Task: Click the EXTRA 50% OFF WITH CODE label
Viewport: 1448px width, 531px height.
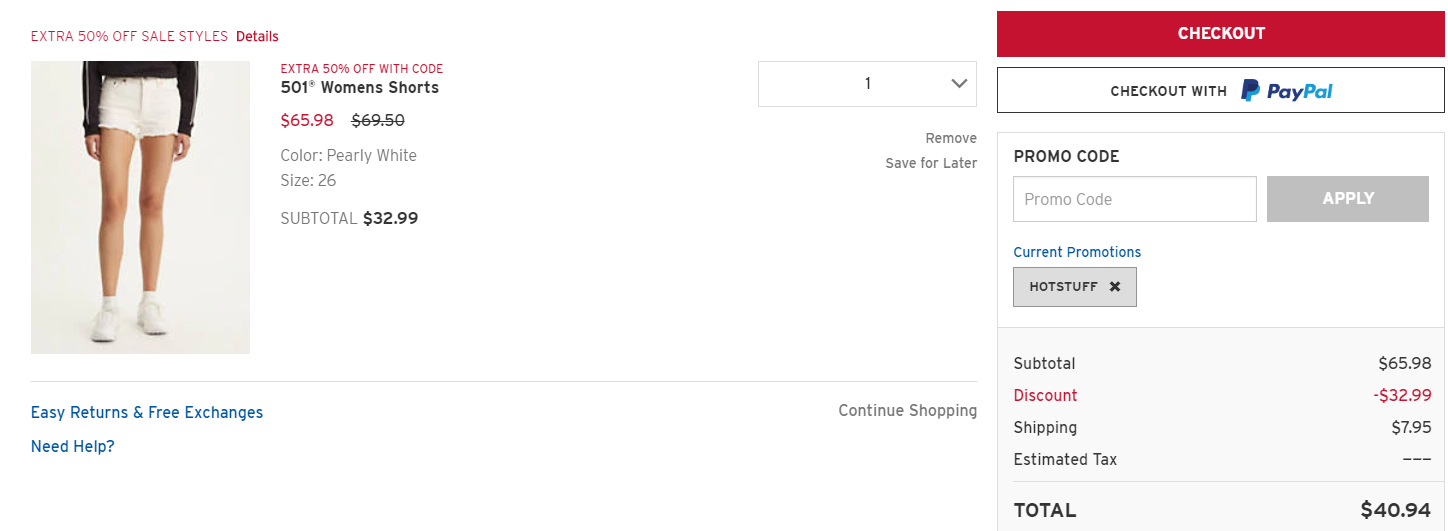Action: click(362, 69)
